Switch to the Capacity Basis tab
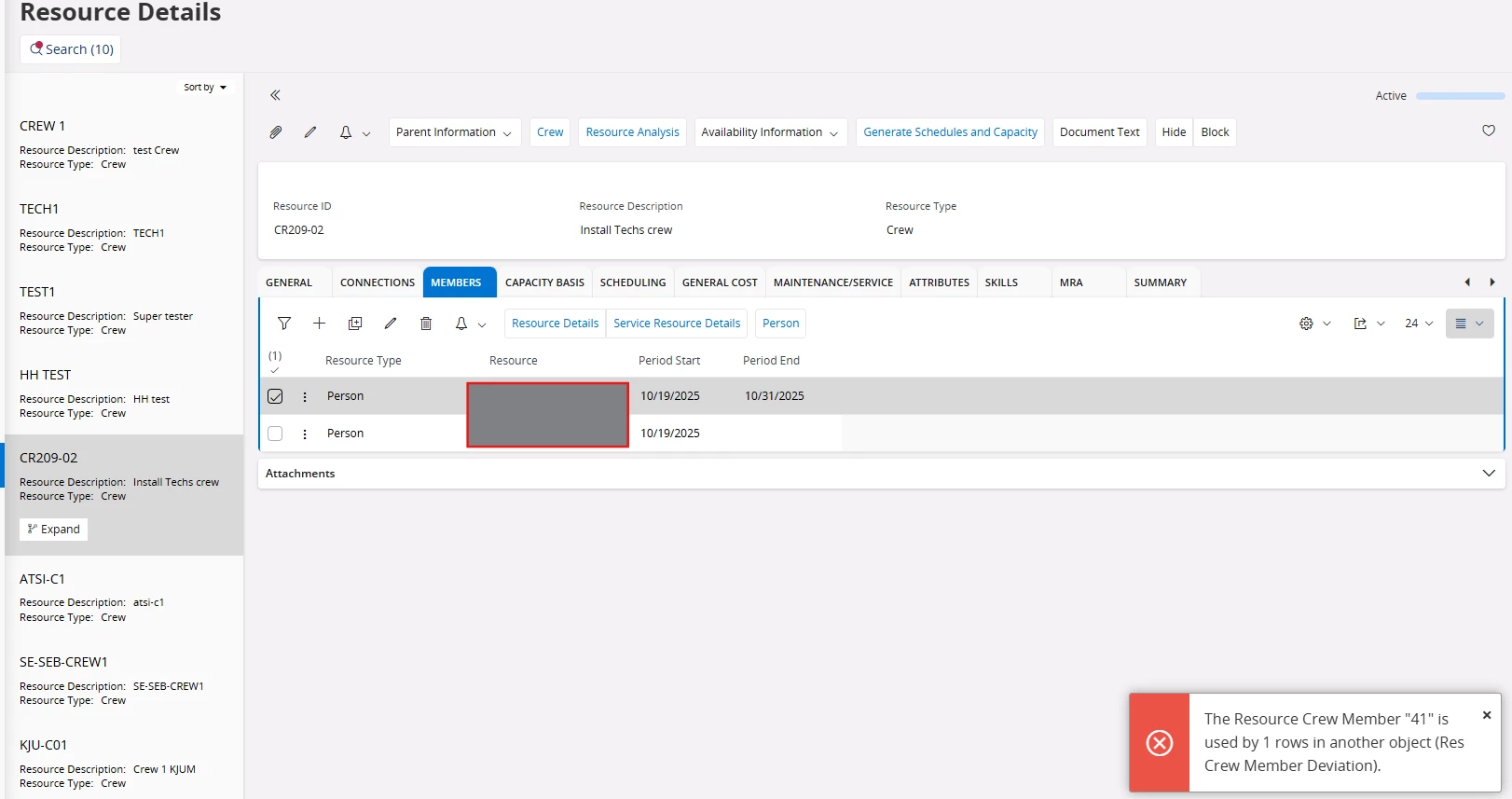 545,282
